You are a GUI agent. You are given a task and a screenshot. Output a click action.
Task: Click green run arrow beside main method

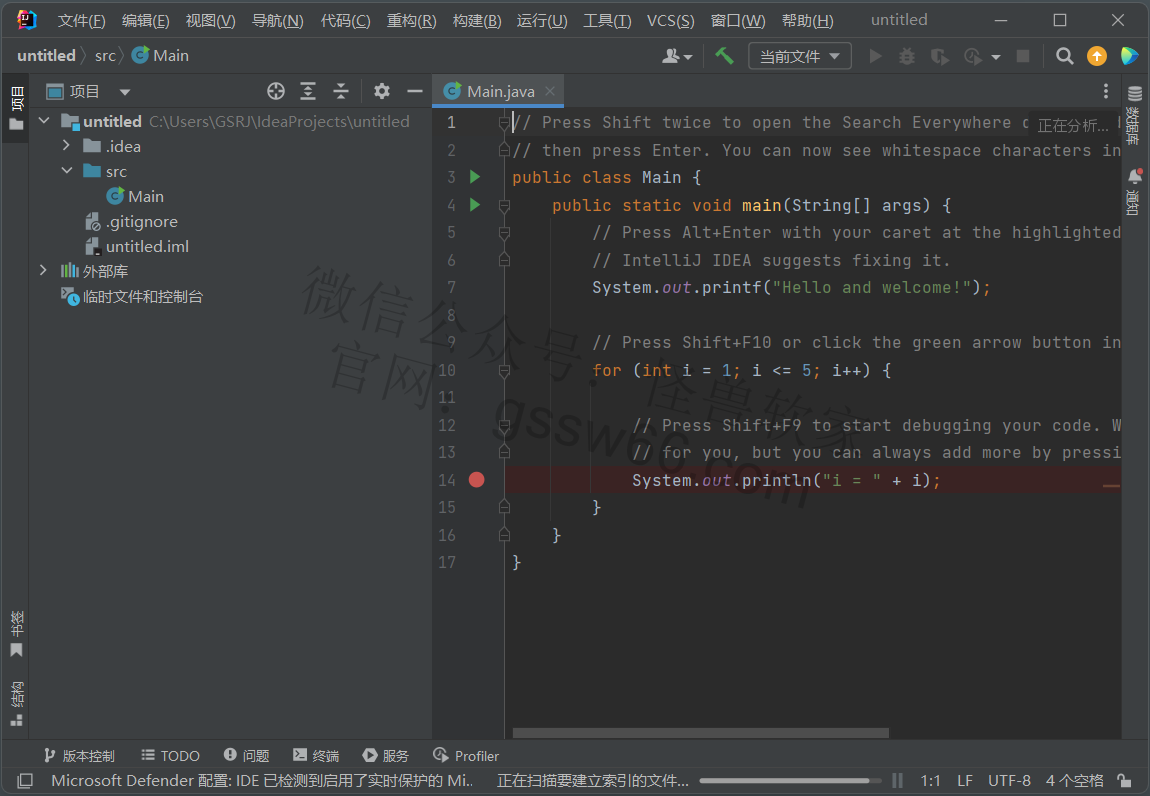pyautogui.click(x=475, y=205)
